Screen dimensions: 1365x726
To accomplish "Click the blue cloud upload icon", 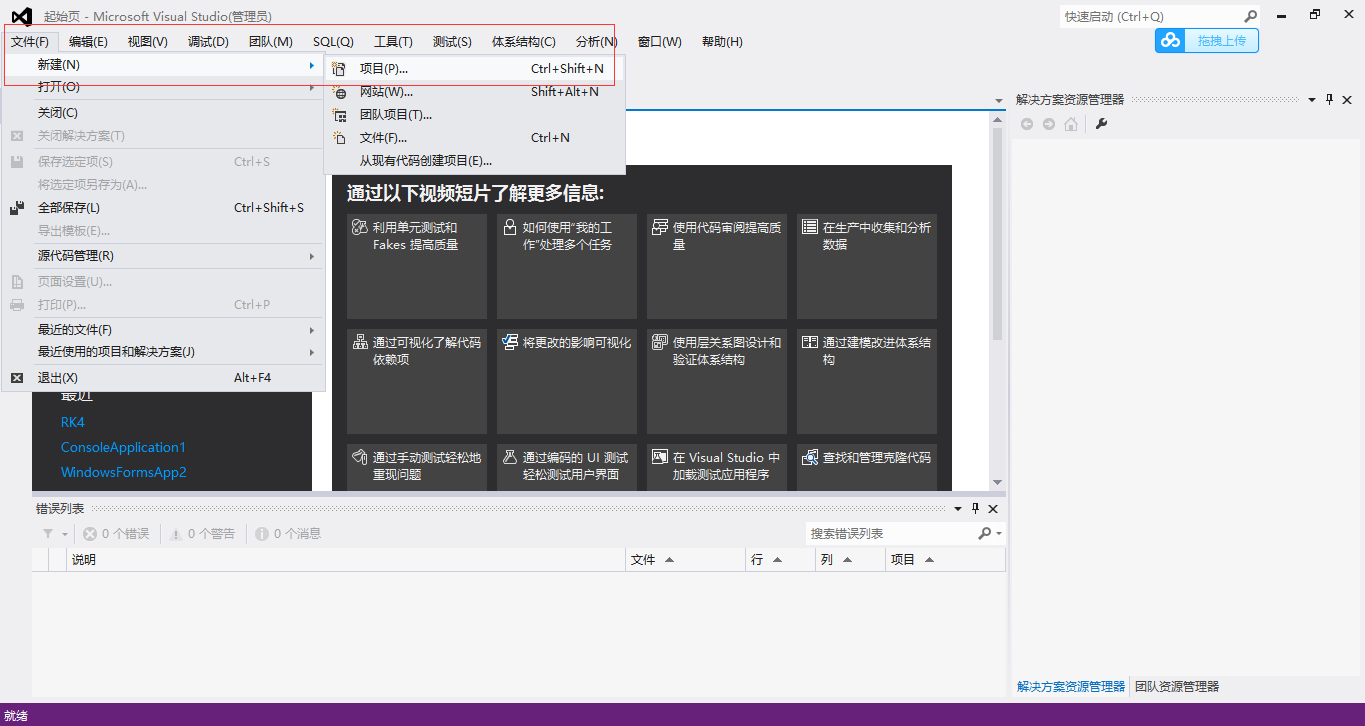I will click(x=1168, y=41).
